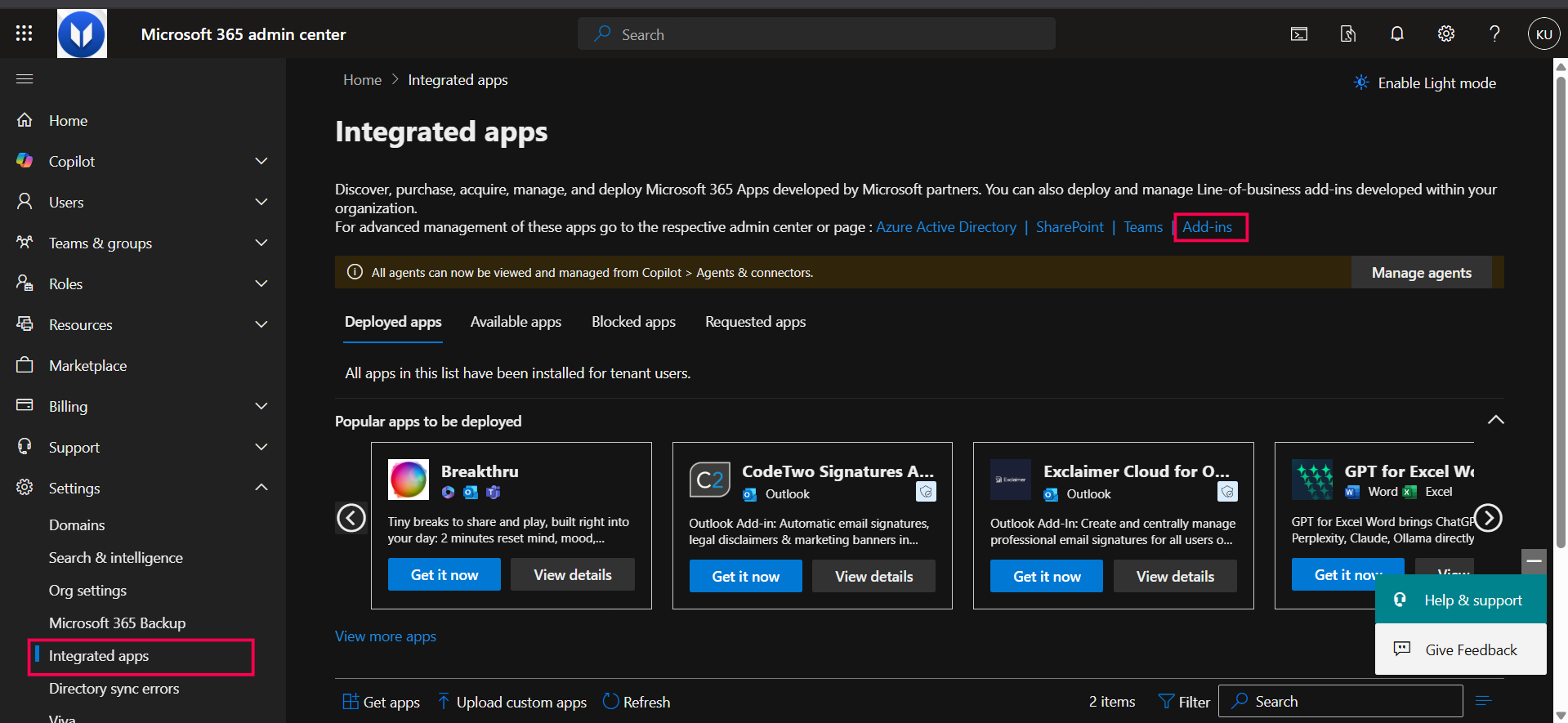Open the Cloud Shell icon in header

click(x=1299, y=33)
